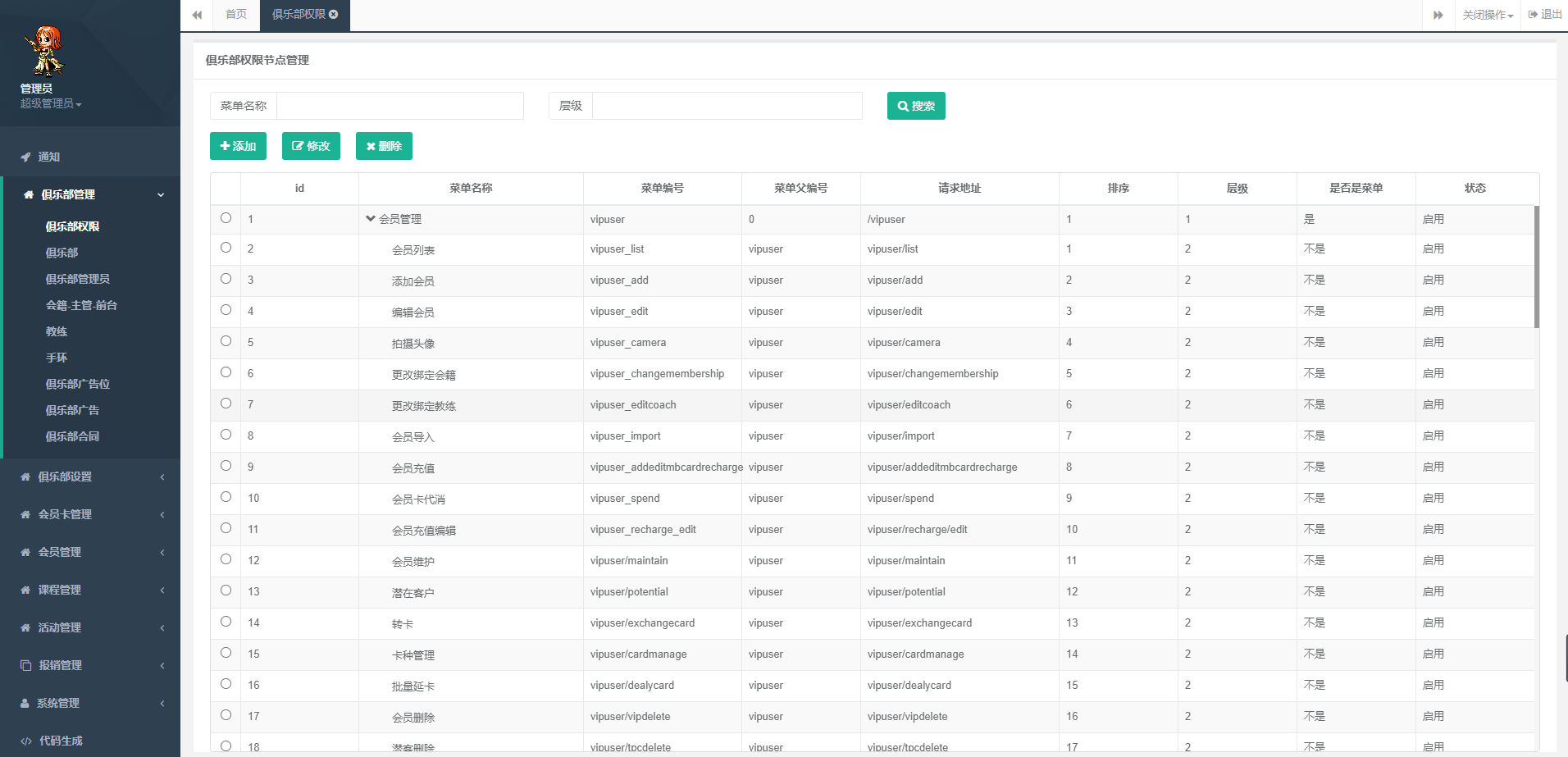The width and height of the screenshot is (1568, 757).
Task: Select the radio button for 拍摄头像 row
Action: pos(226,341)
